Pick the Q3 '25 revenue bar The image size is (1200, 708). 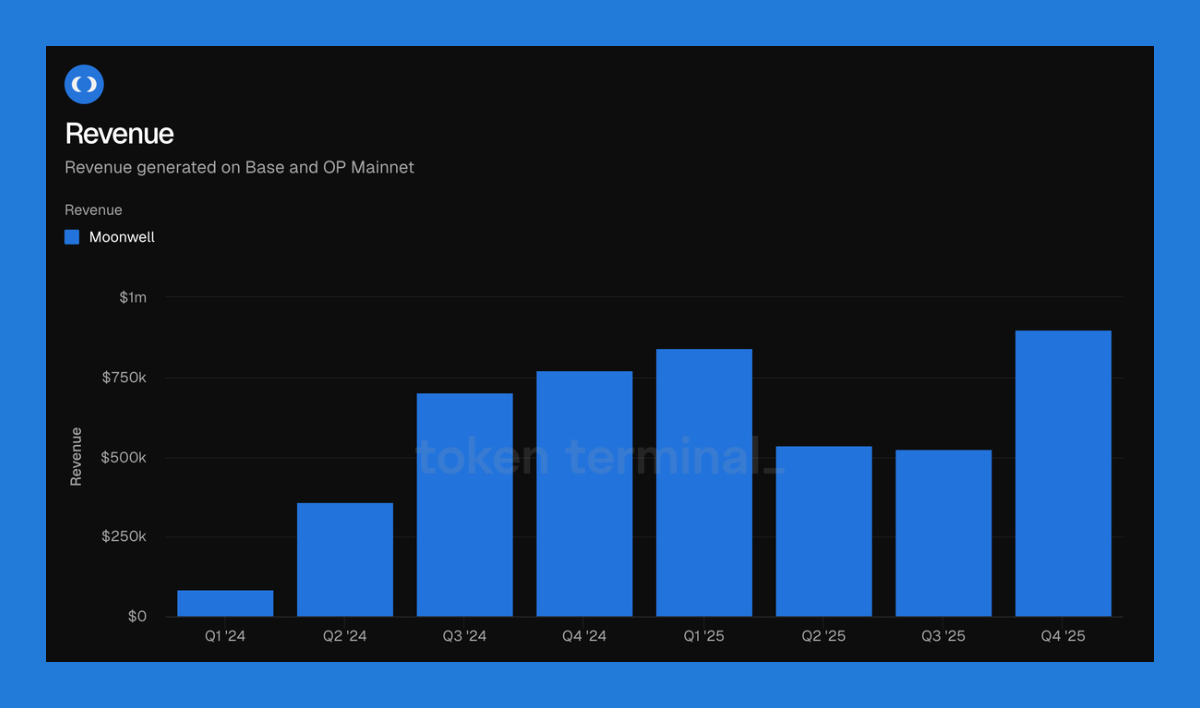[943, 533]
